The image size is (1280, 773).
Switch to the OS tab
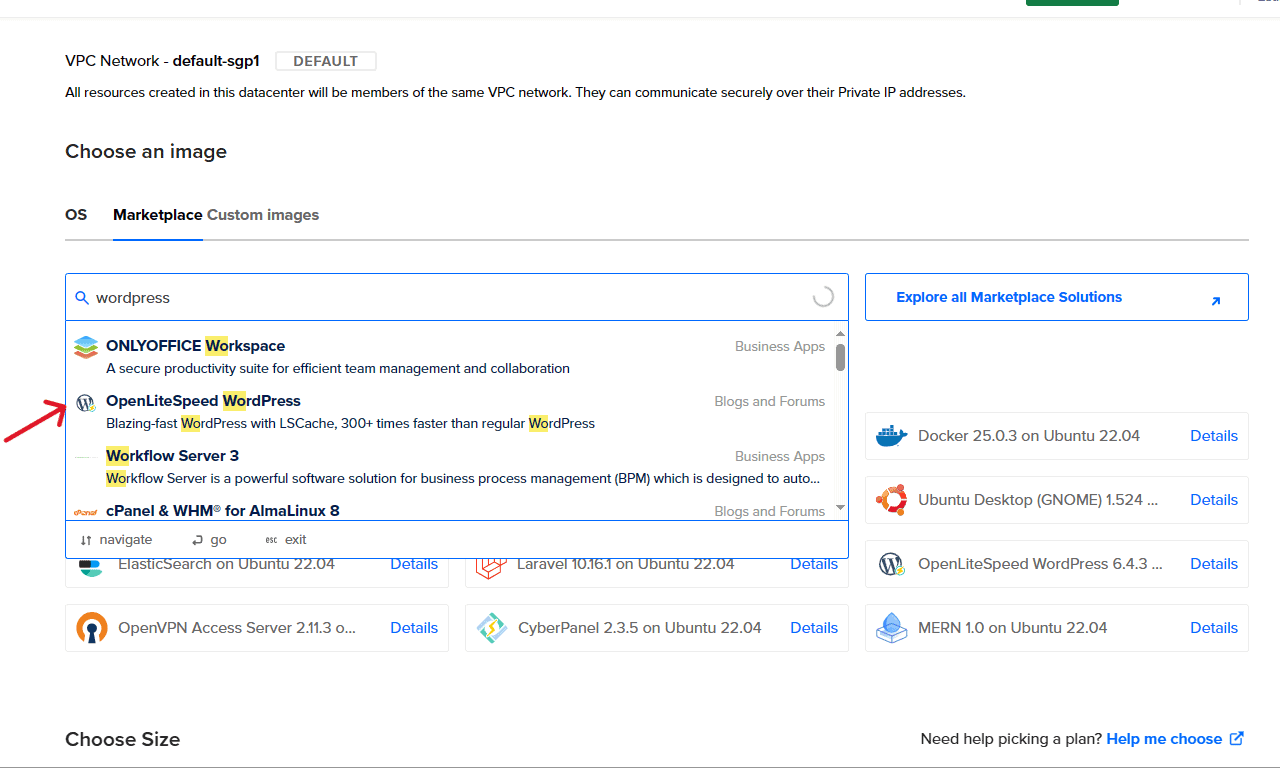[x=76, y=215]
